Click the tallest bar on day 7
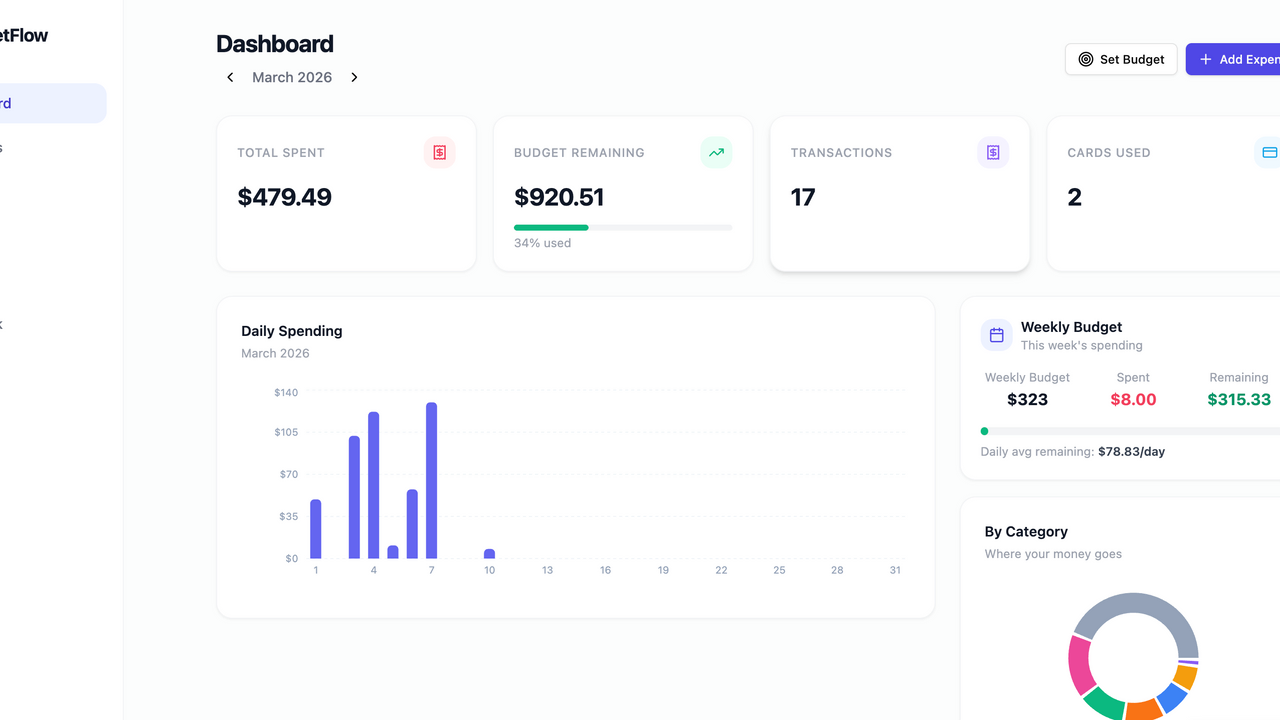This screenshot has height=720, width=1280. point(432,481)
